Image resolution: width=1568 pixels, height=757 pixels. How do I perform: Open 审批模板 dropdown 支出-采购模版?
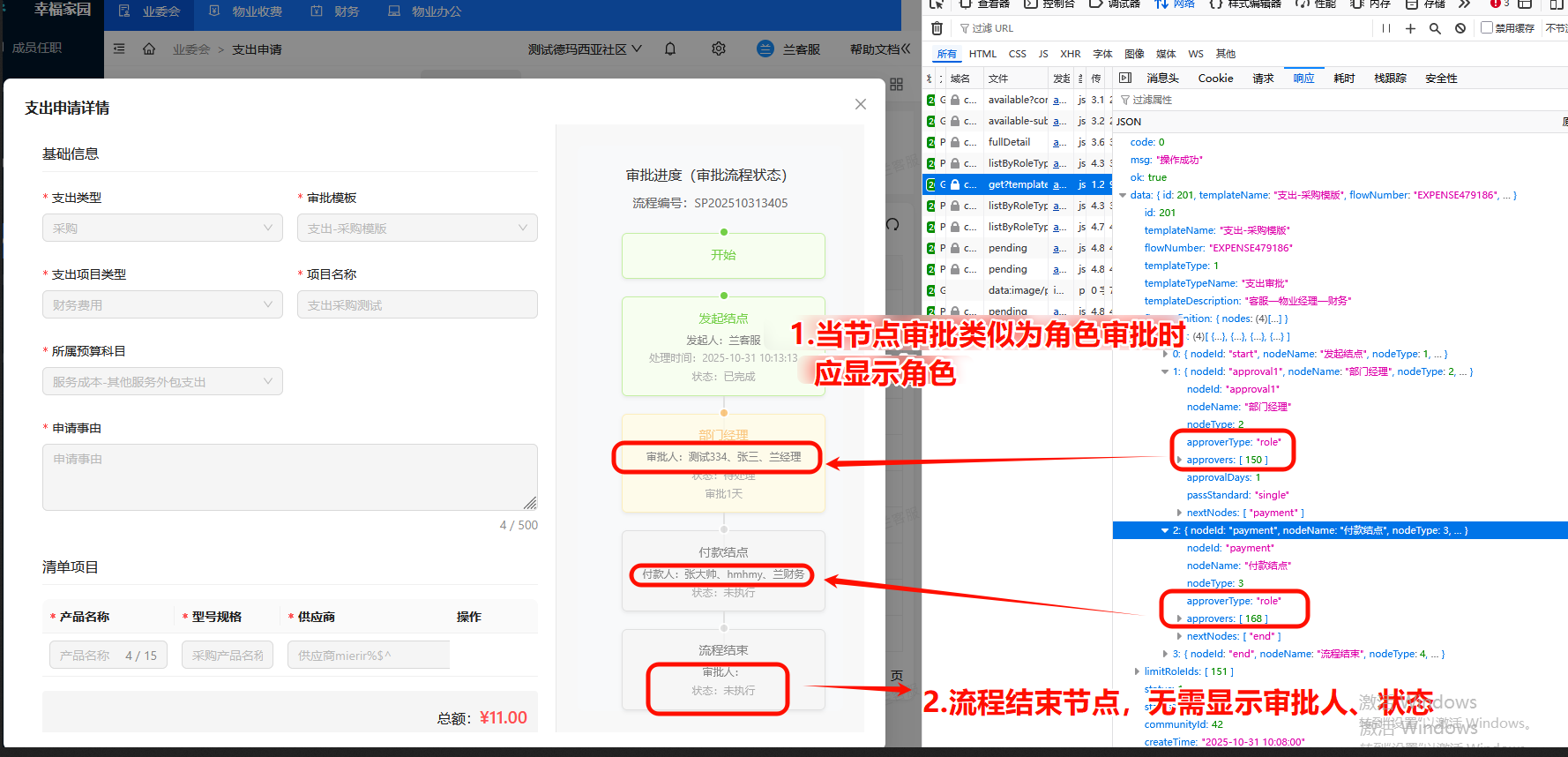click(417, 228)
